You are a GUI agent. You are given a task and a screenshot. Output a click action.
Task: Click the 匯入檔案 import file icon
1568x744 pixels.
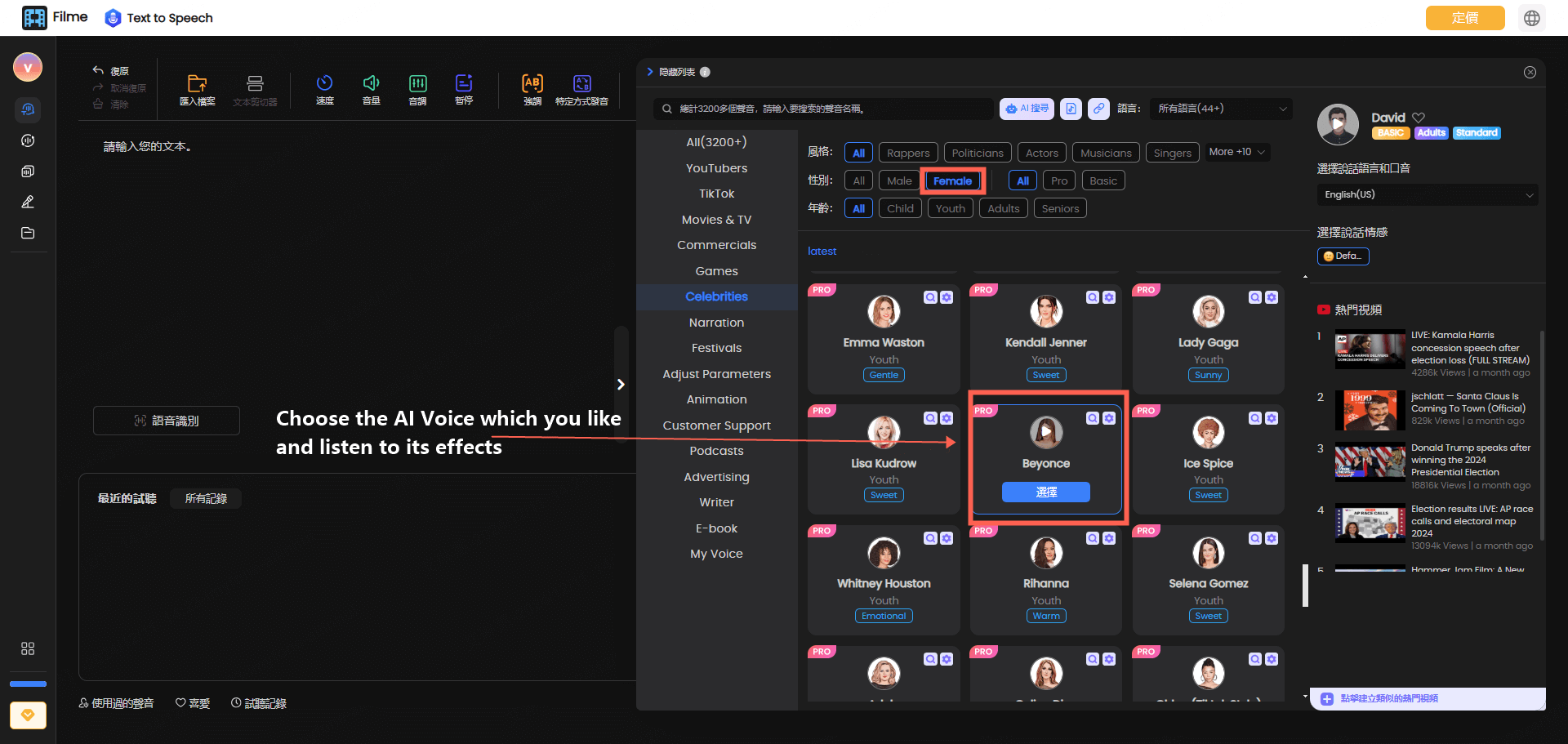click(x=197, y=83)
